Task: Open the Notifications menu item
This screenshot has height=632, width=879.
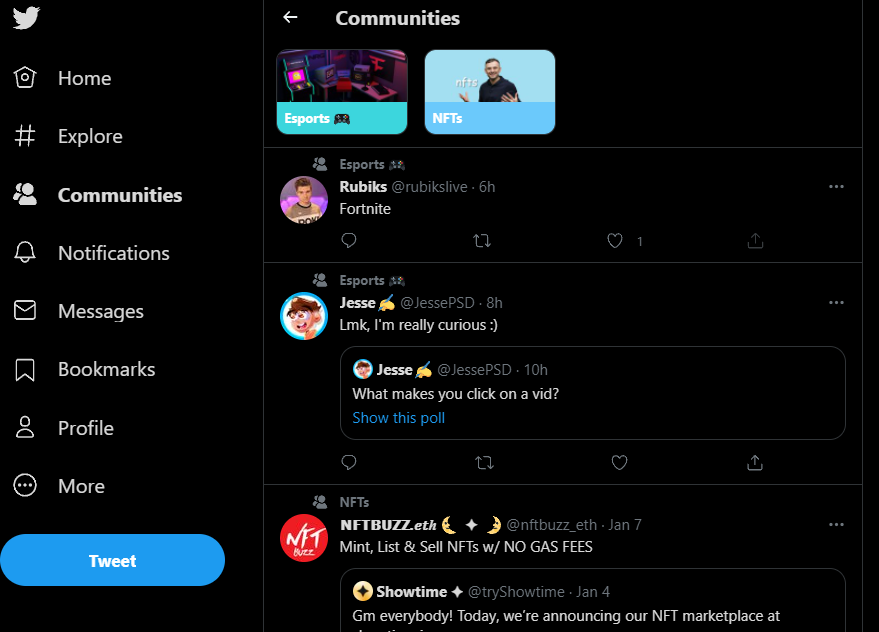Action: pos(113,253)
